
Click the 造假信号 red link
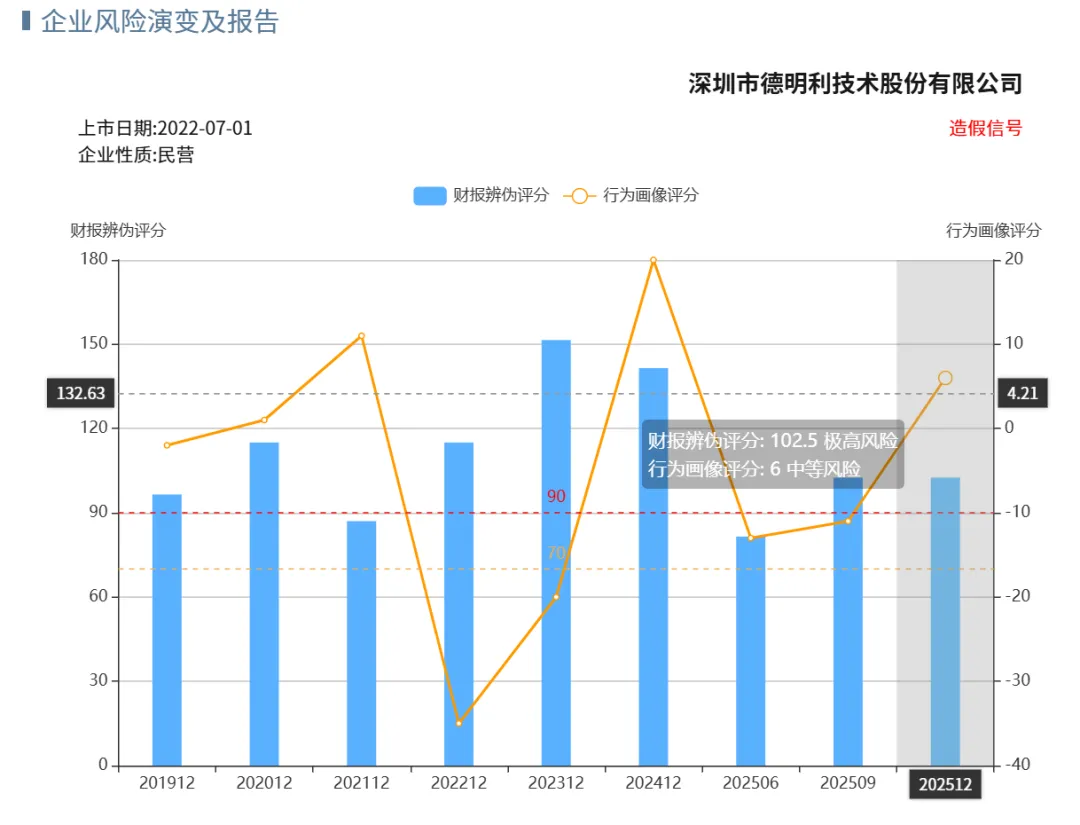pyautogui.click(x=985, y=128)
